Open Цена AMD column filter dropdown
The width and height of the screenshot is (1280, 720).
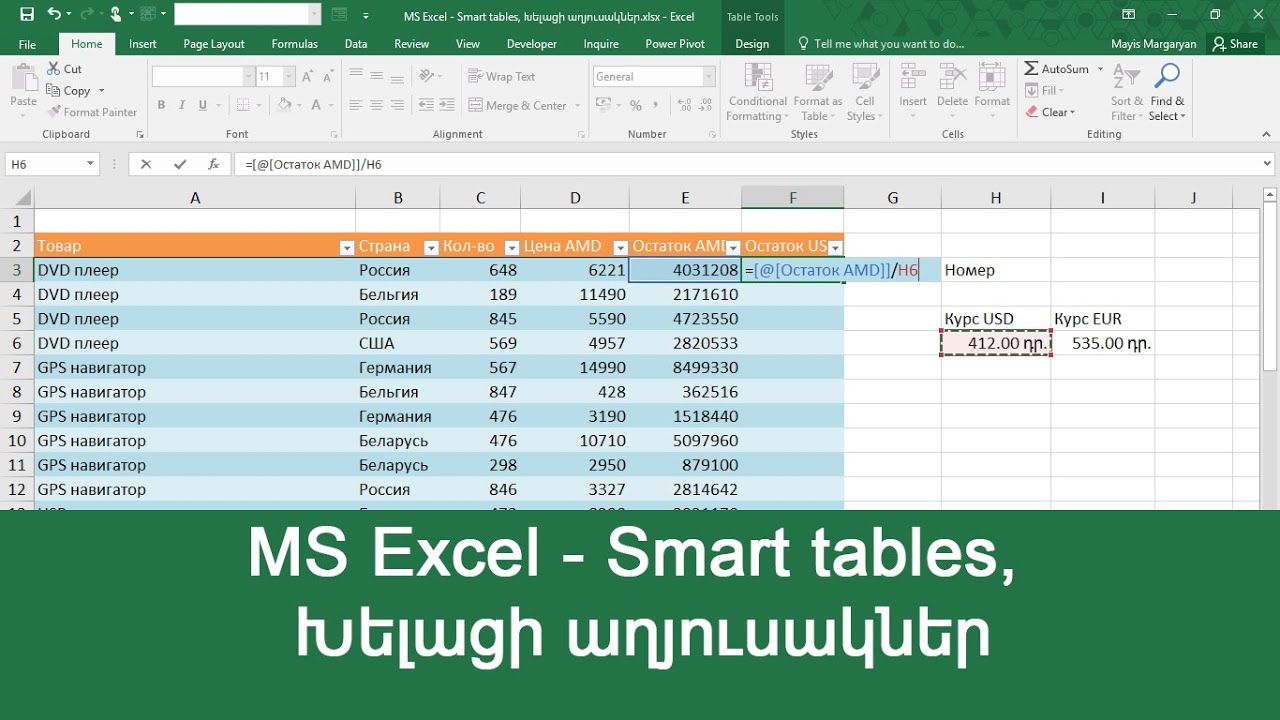tap(620, 247)
